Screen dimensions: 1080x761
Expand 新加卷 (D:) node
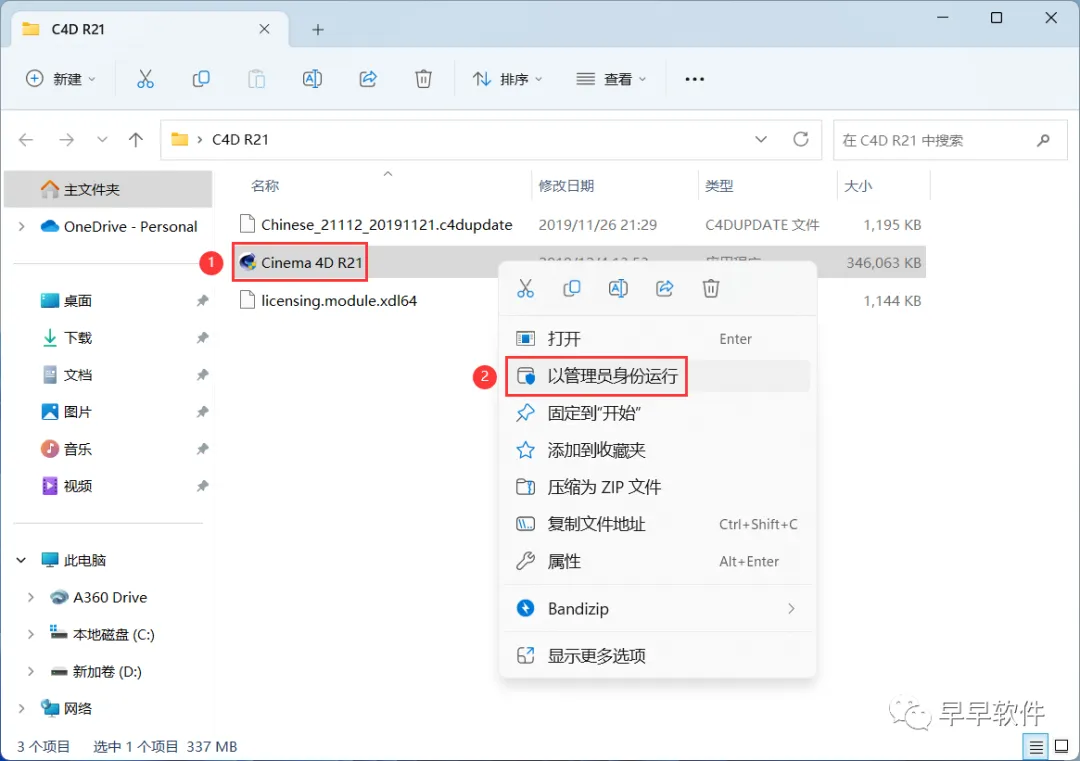30,671
